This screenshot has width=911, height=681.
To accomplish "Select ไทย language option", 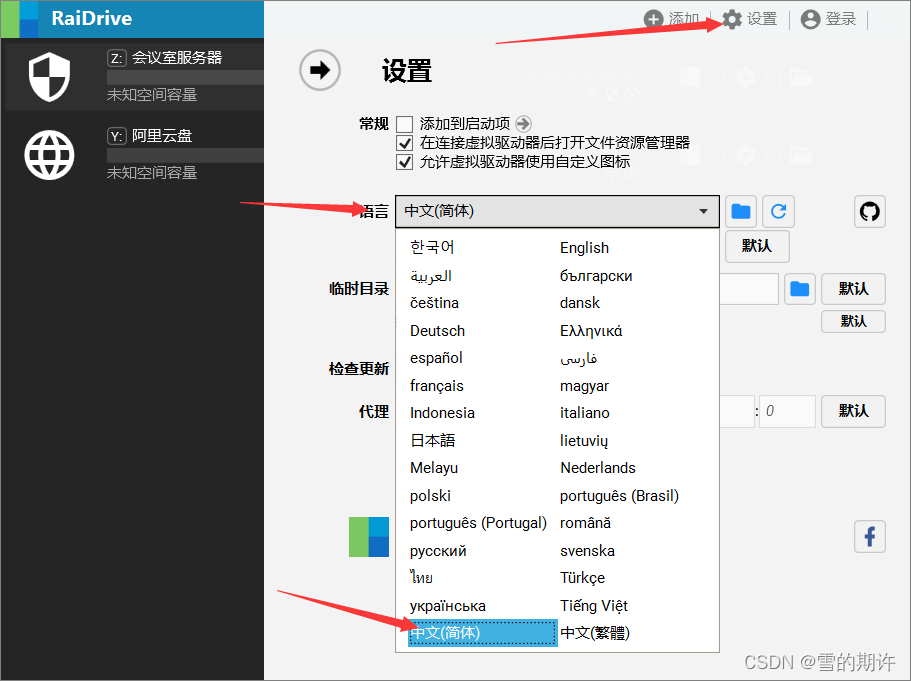I will [421, 578].
